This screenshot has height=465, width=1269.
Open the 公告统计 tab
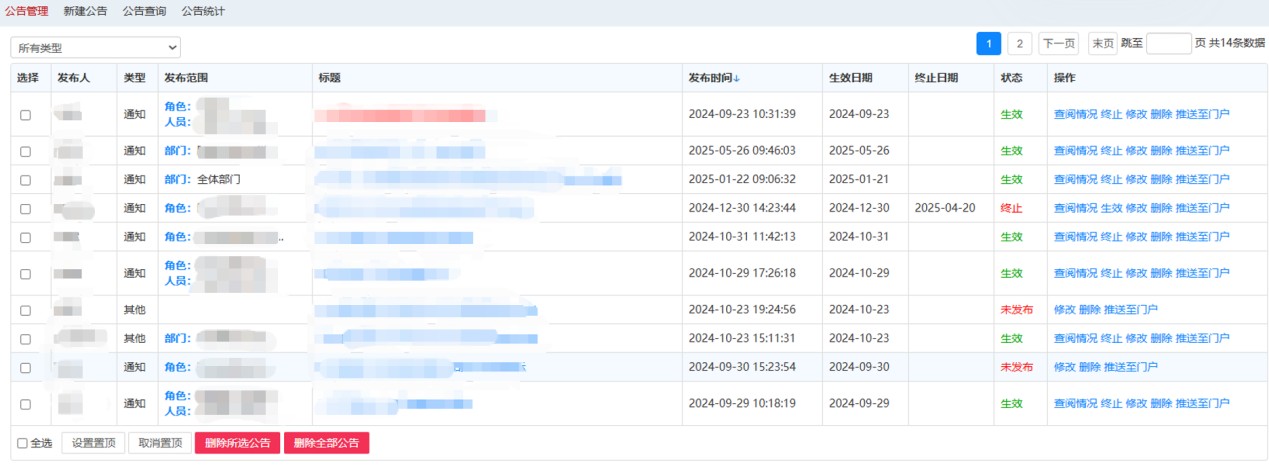(x=203, y=11)
